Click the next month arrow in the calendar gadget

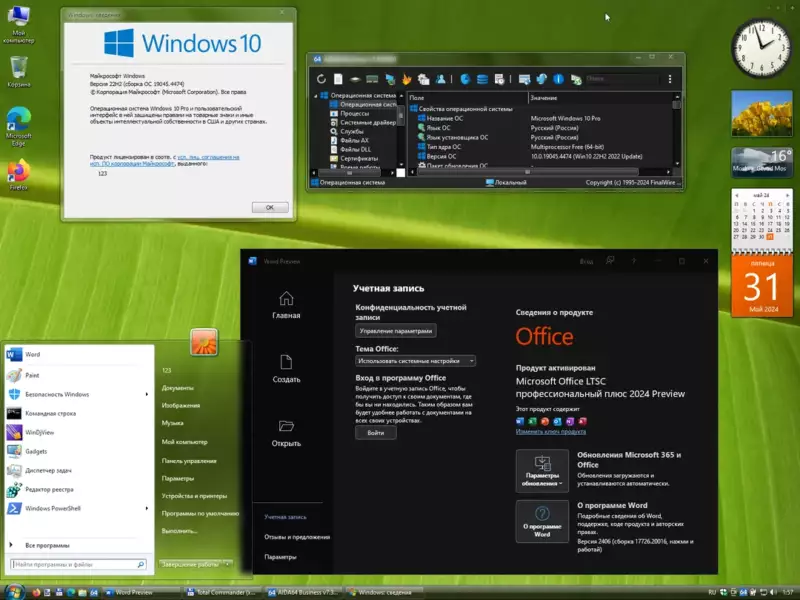787,195
